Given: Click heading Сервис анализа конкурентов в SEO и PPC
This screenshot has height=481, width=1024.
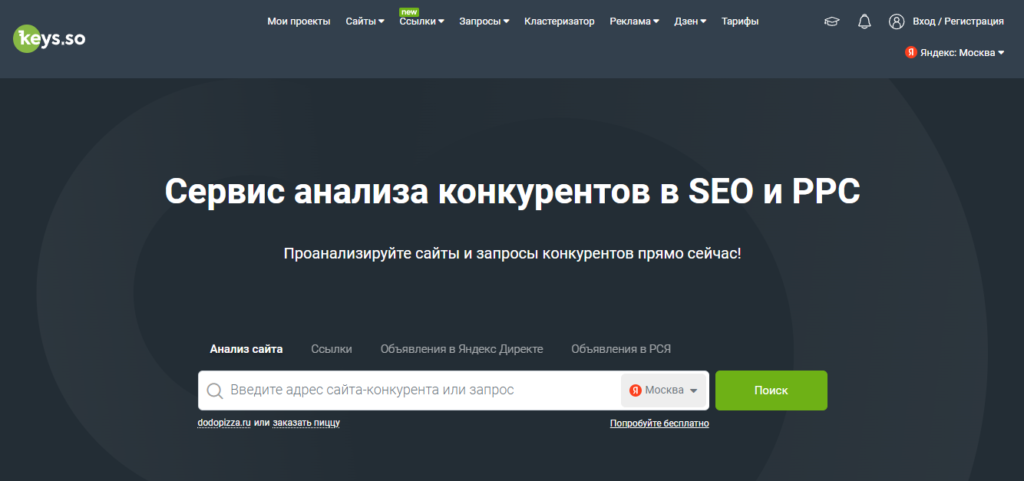Looking at the screenshot, I should click(512, 191).
